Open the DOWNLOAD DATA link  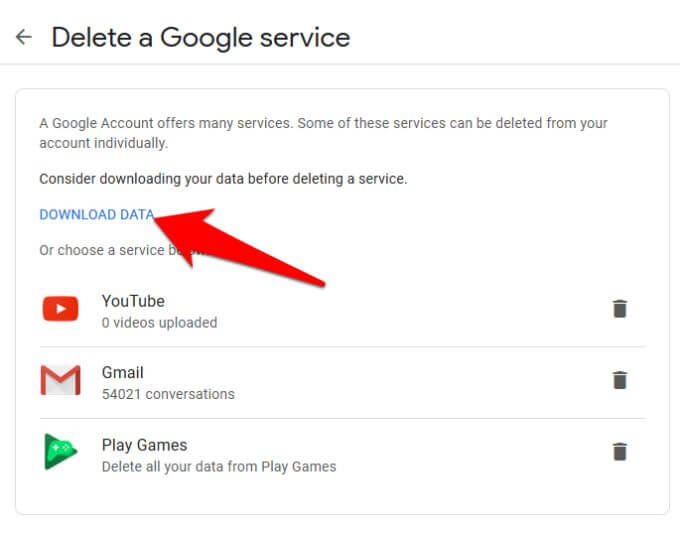click(x=96, y=214)
